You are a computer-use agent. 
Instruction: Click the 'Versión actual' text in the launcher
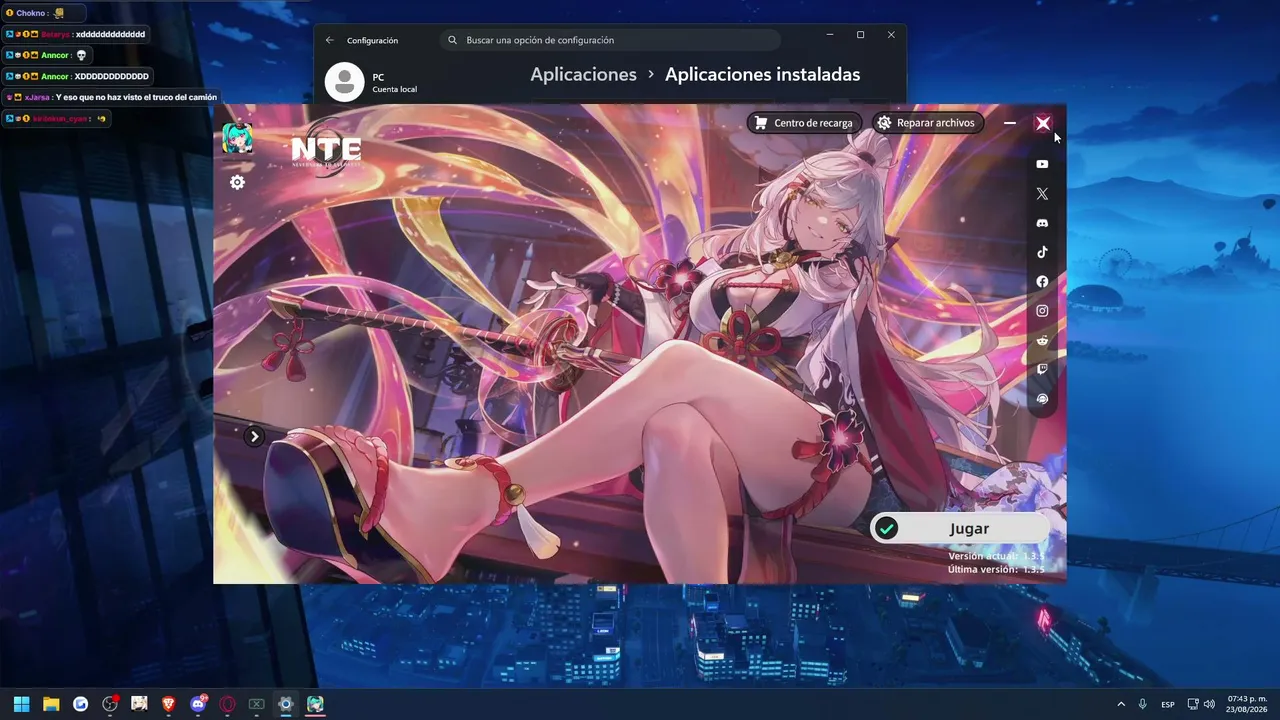pos(996,556)
